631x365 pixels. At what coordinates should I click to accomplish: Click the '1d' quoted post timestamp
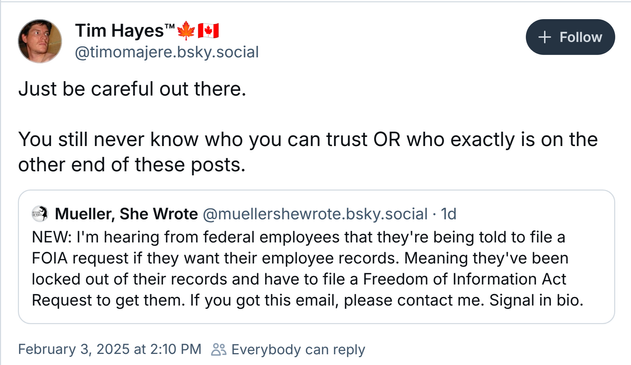pyautogui.click(x=449, y=214)
